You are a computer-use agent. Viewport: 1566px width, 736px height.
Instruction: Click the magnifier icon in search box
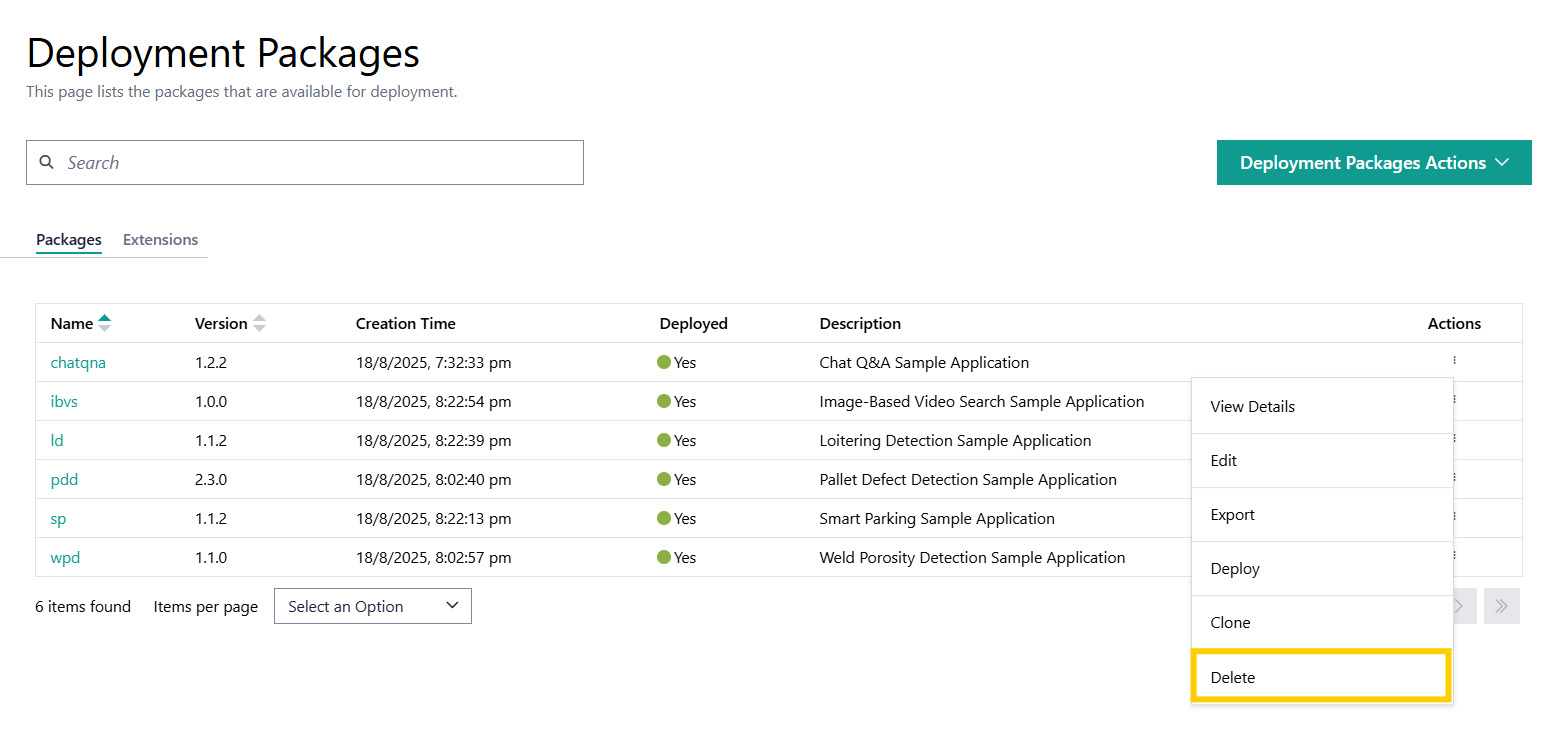(46, 162)
